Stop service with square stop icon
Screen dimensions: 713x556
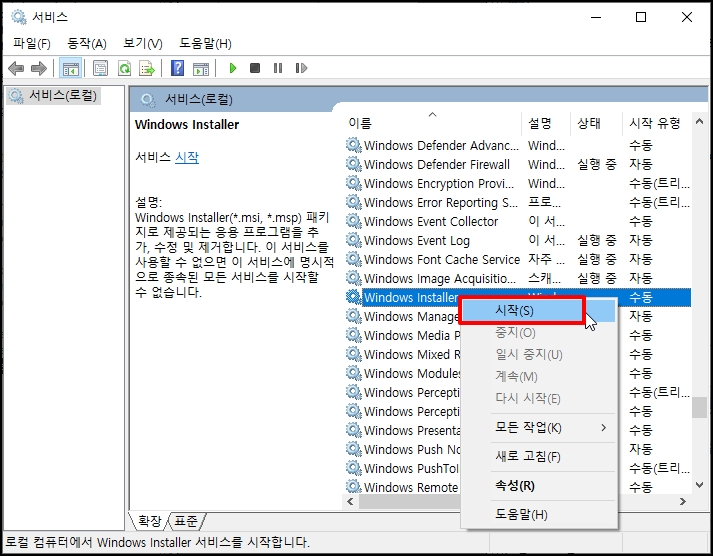pyautogui.click(x=255, y=68)
